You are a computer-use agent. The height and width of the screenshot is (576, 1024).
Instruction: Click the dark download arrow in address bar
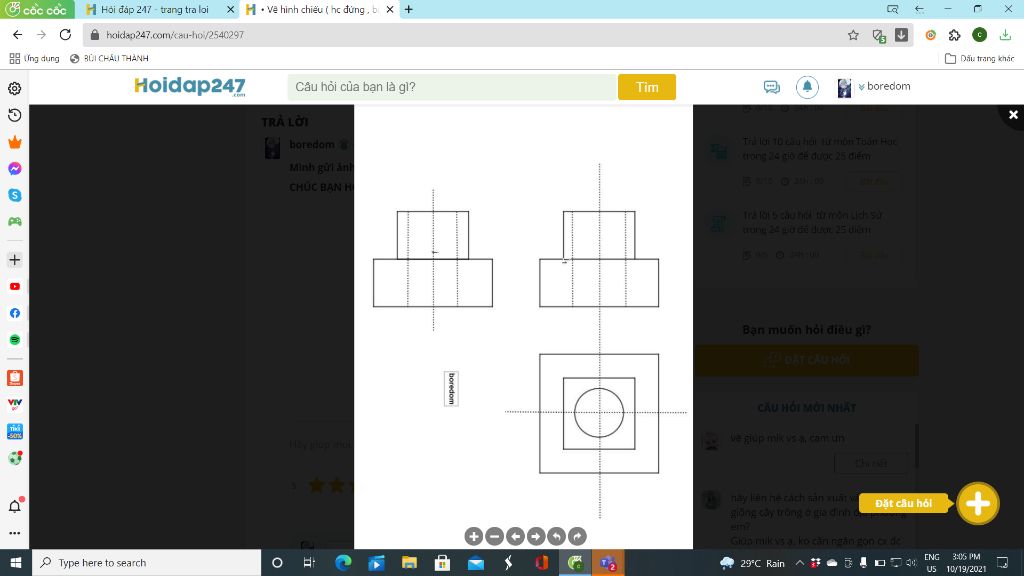(x=901, y=35)
